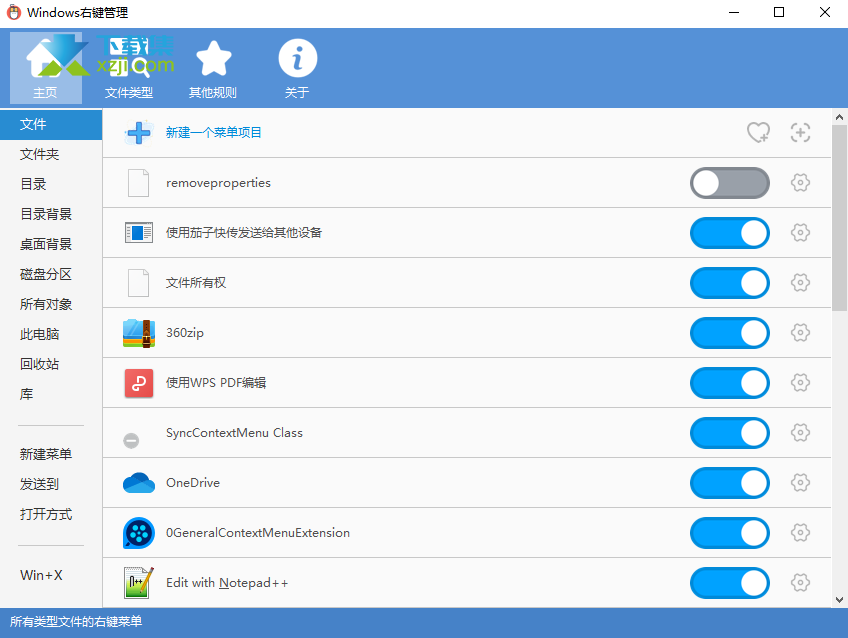Open settings gear for 360zip entry

(800, 333)
